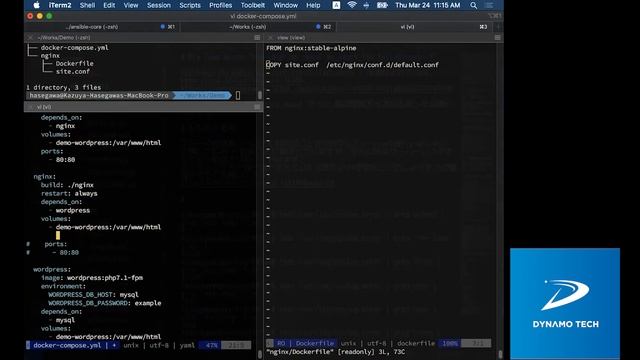Switch to the vi (vi) tab

(x=415, y=27)
